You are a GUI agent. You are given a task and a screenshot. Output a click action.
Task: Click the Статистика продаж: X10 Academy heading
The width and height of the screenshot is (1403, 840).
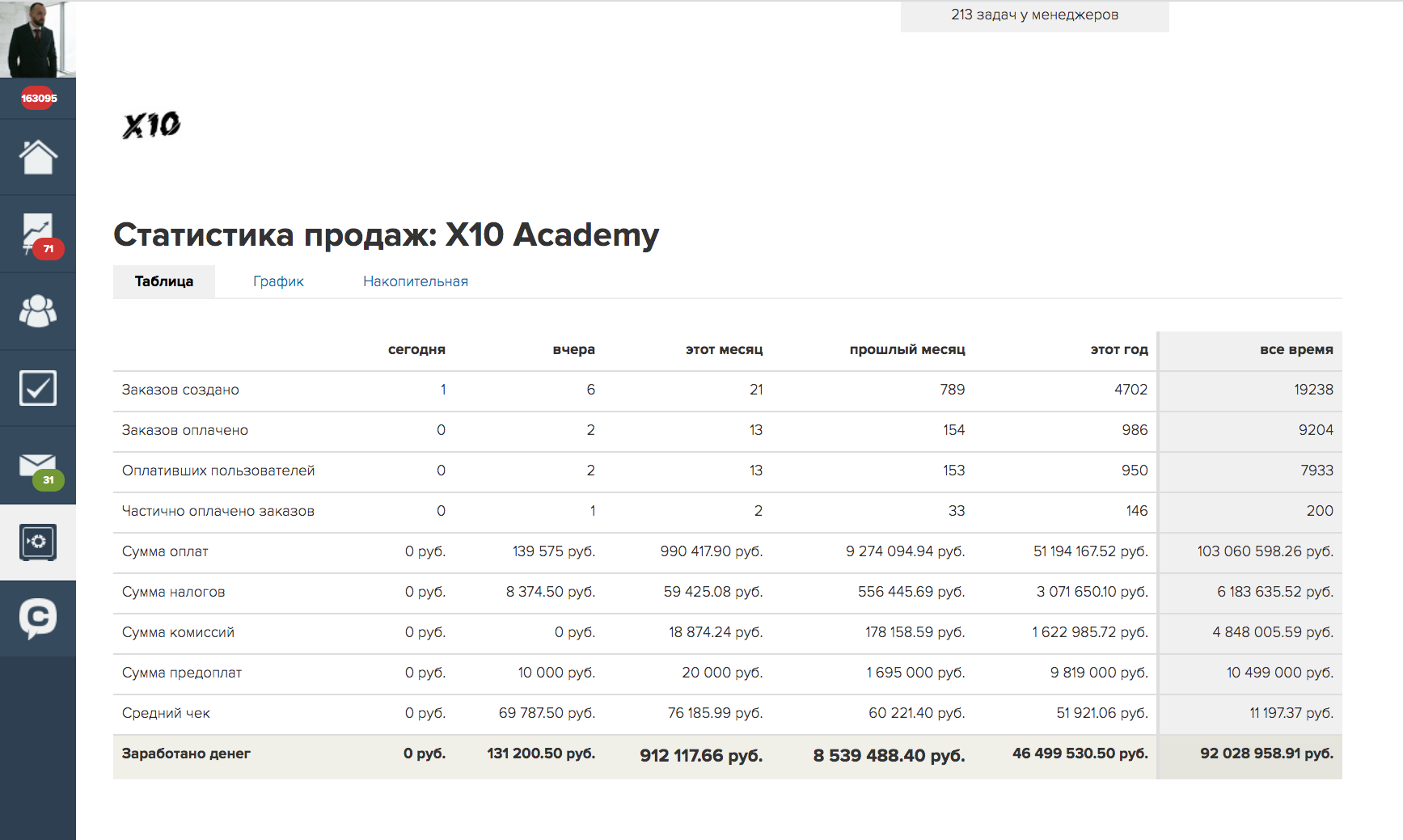(x=387, y=235)
